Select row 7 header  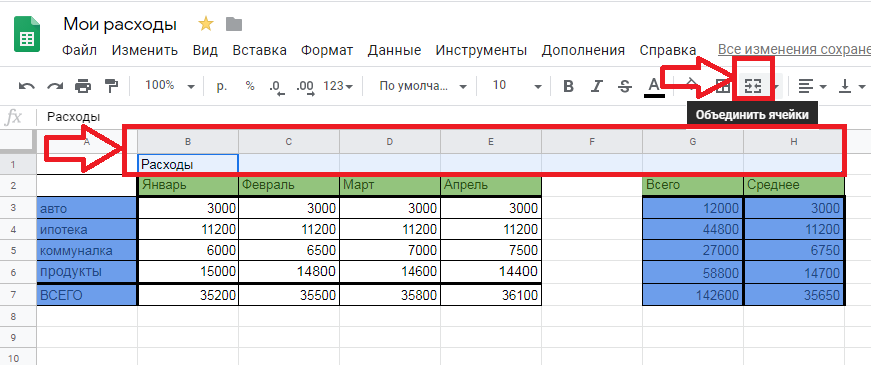(18, 295)
